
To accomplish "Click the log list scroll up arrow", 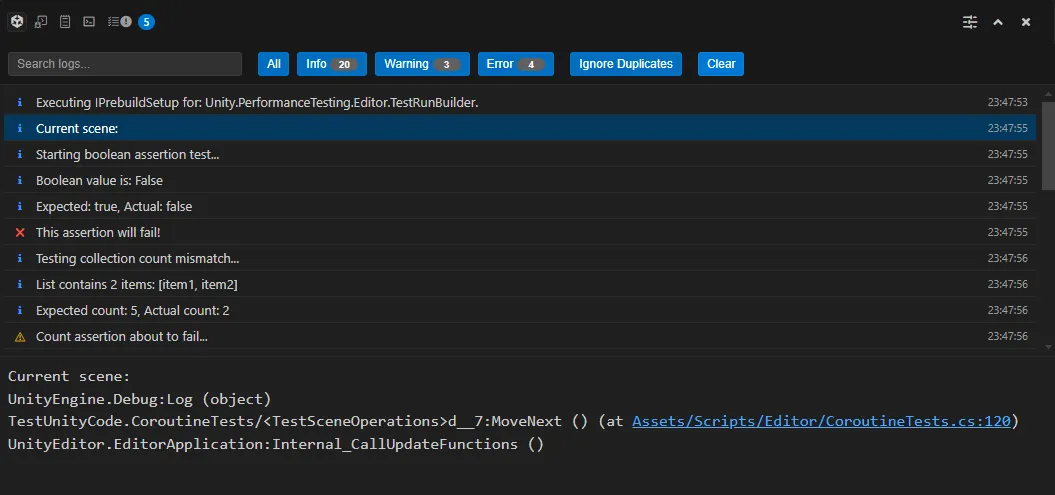I will [1048, 93].
